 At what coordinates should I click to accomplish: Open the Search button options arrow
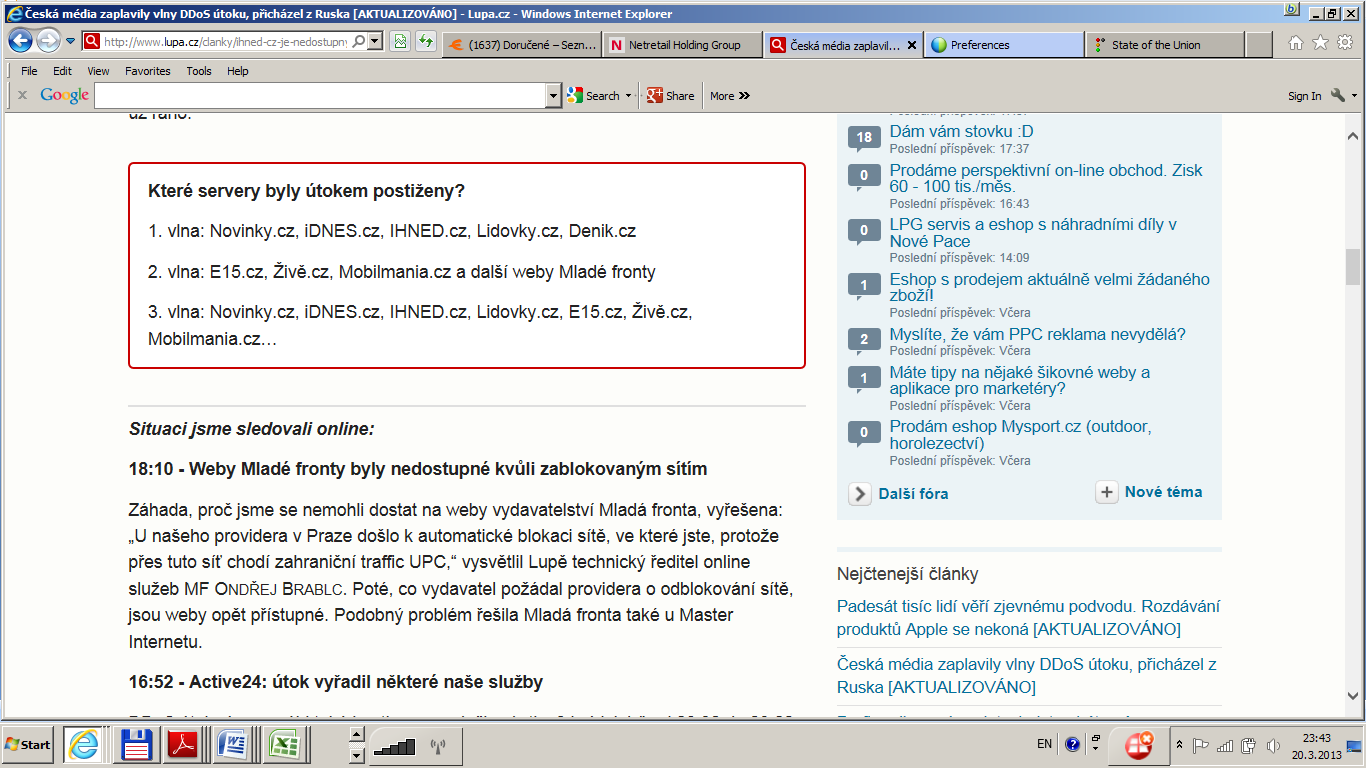[629, 96]
